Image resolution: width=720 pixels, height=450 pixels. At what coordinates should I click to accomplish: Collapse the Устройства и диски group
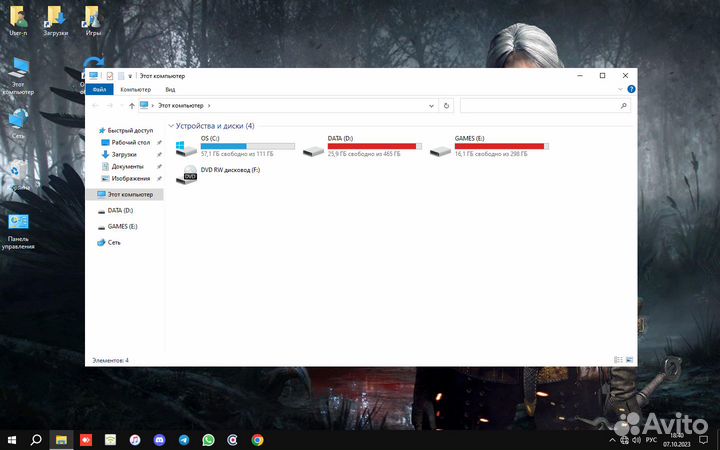[171, 126]
